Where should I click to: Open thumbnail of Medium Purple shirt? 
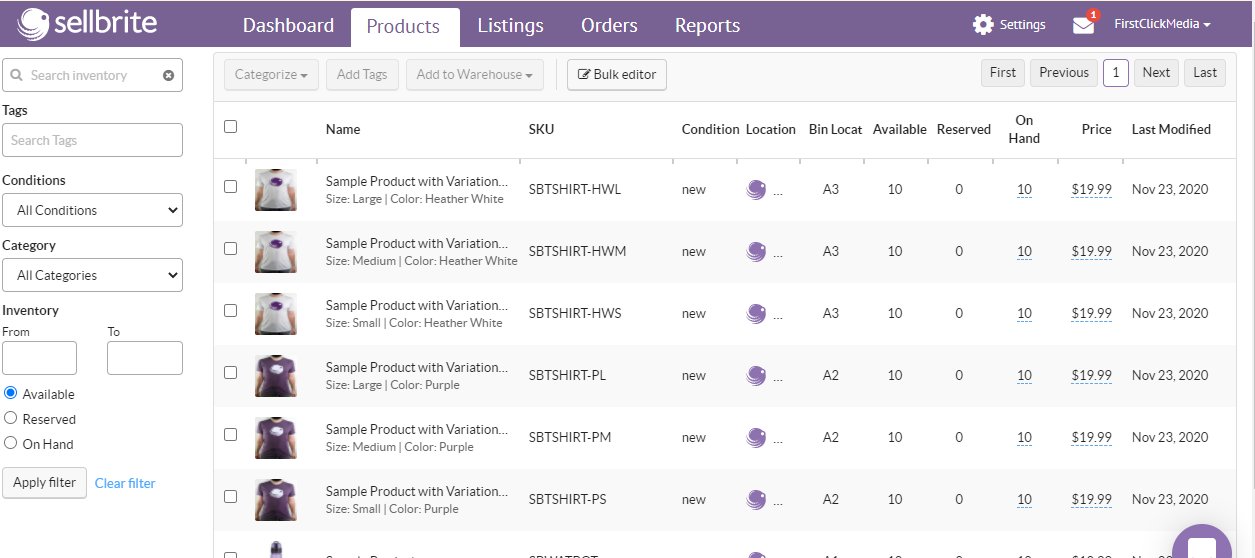(275, 437)
